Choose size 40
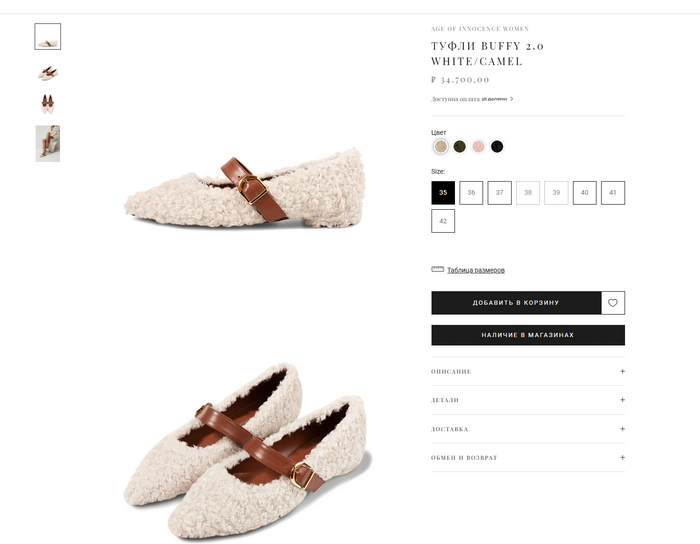 [585, 193]
